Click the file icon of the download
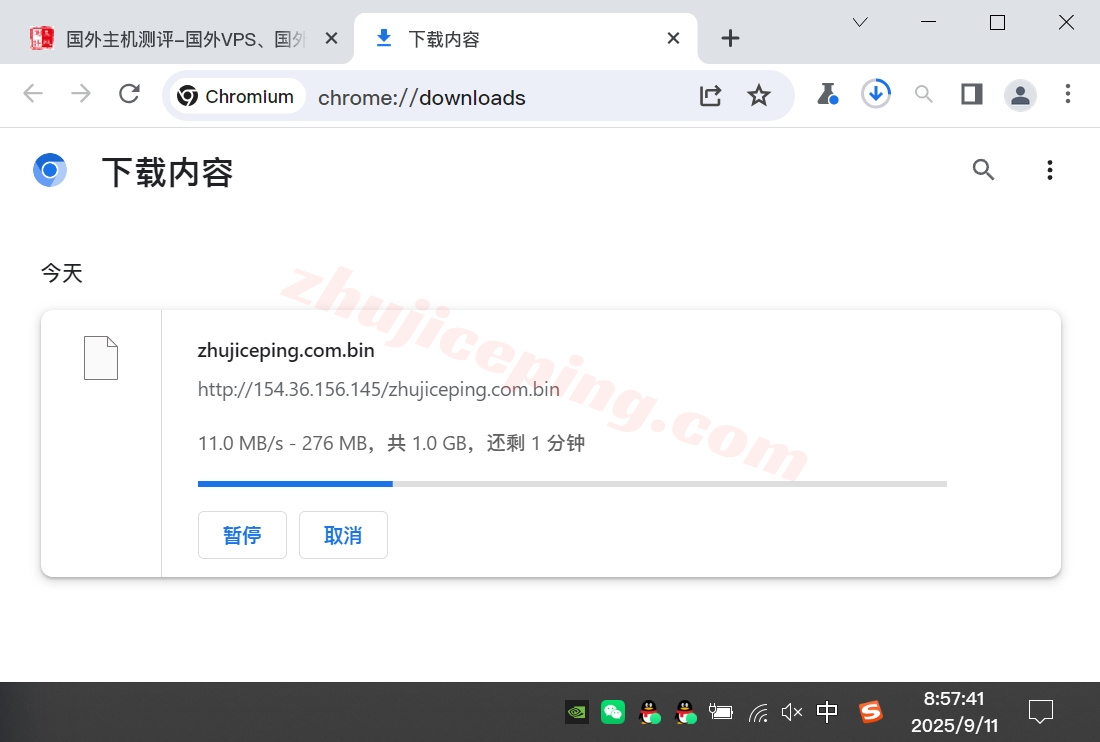This screenshot has width=1100, height=742. point(101,358)
